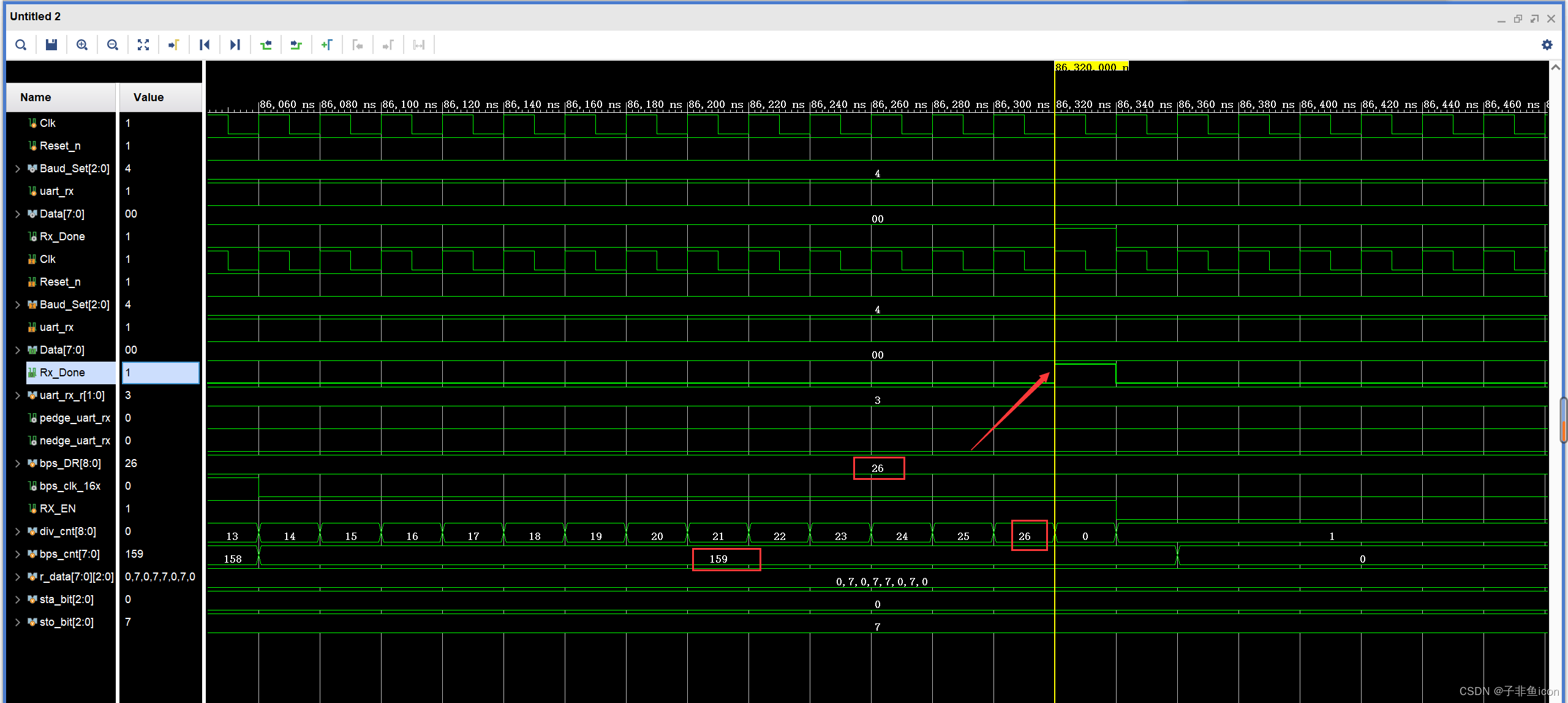
Task: Jump to the previous transition
Action: 266,45
